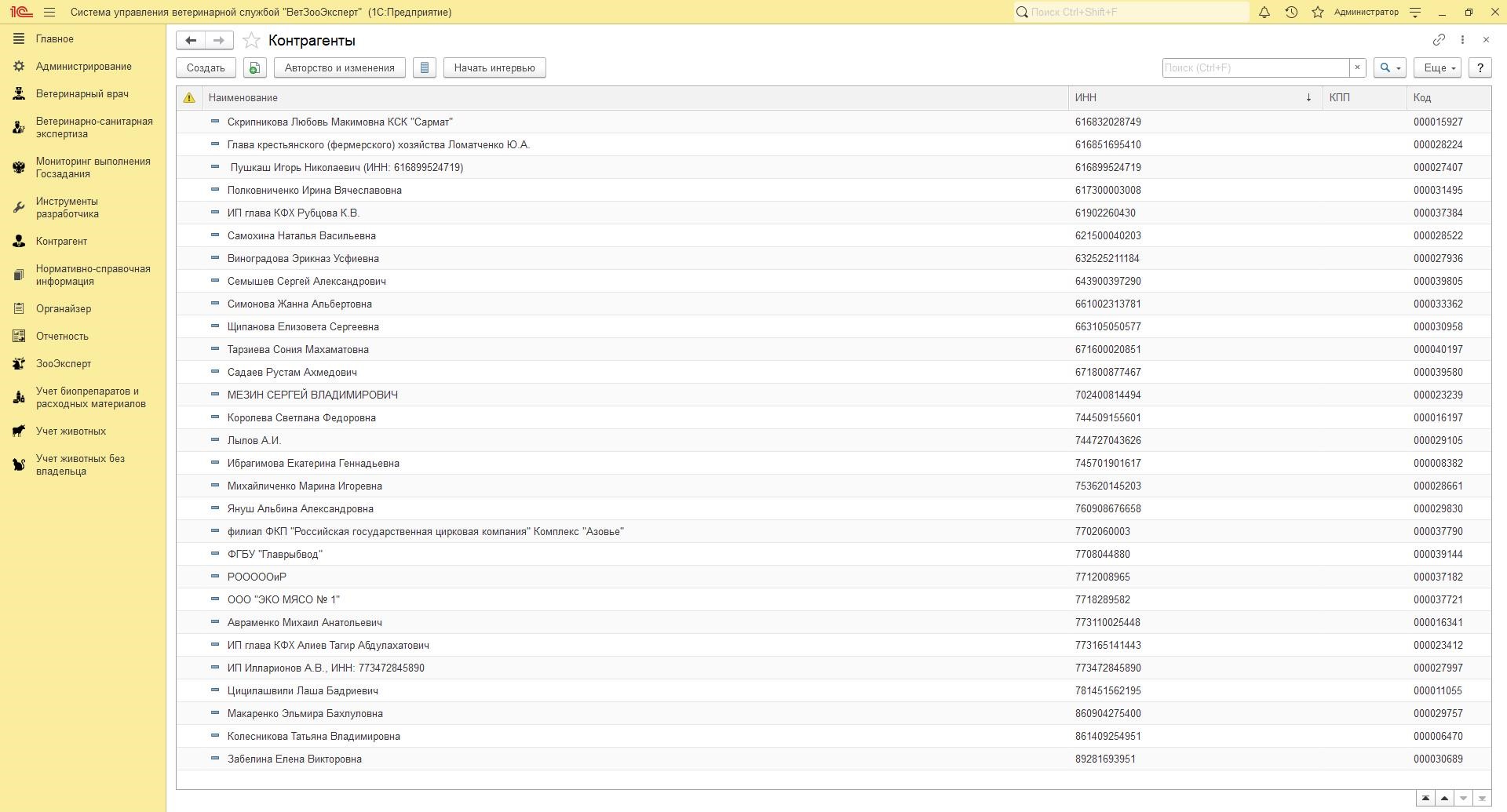Select row Забелина Елена Викторовна

coord(834,759)
